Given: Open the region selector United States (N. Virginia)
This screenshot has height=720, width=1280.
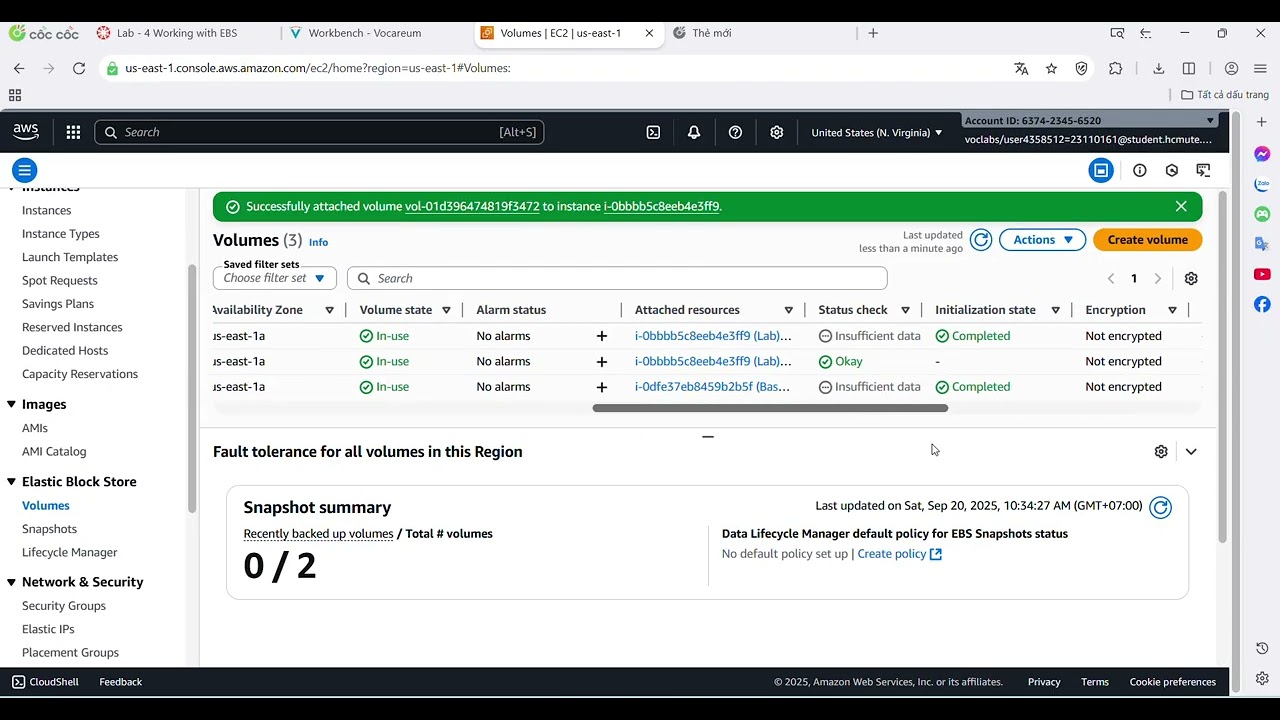Looking at the screenshot, I should [x=876, y=132].
